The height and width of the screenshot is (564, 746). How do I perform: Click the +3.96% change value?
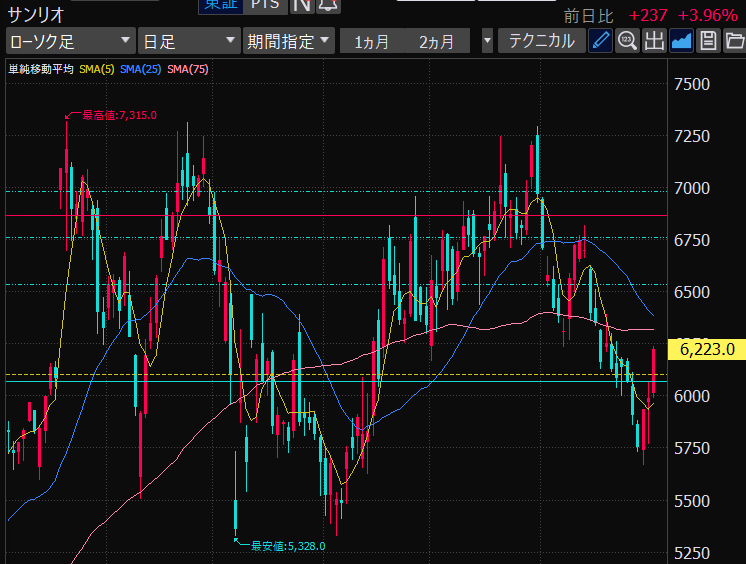tap(707, 16)
